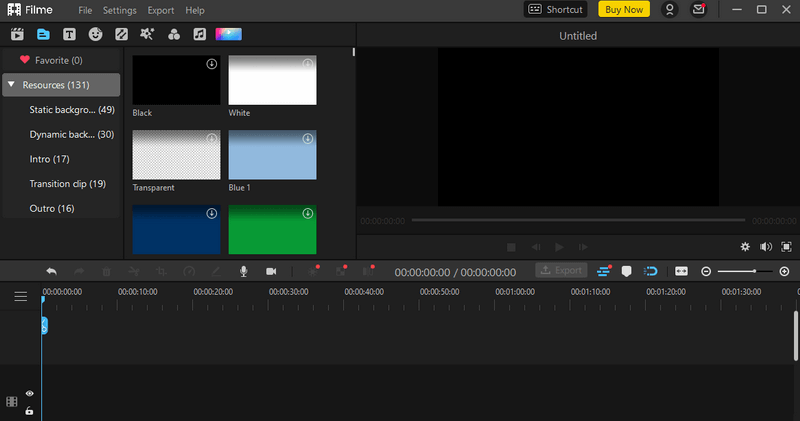Toggle the preview volume speaker icon

[766, 247]
